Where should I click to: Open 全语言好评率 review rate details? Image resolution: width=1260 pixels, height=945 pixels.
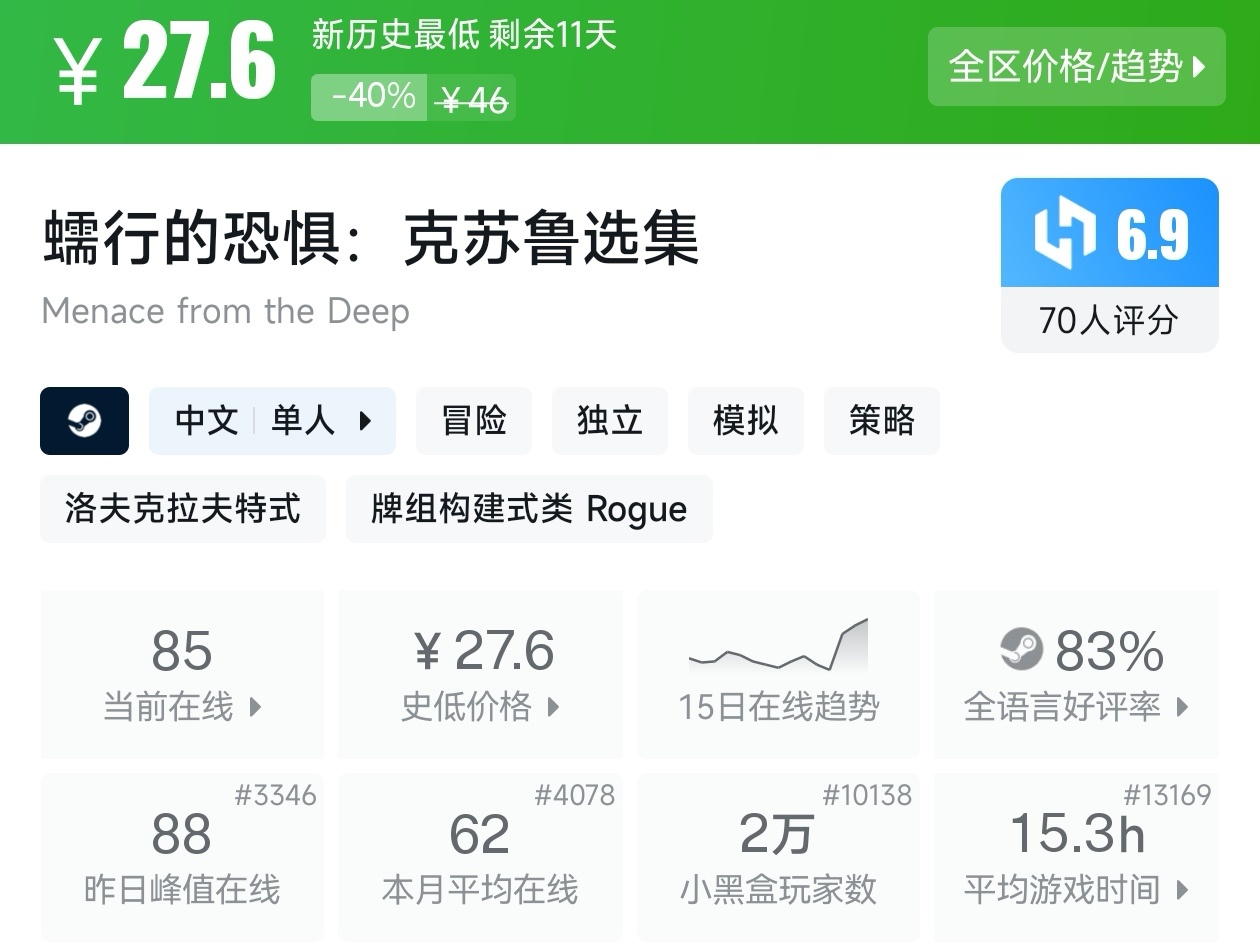(x=1077, y=674)
